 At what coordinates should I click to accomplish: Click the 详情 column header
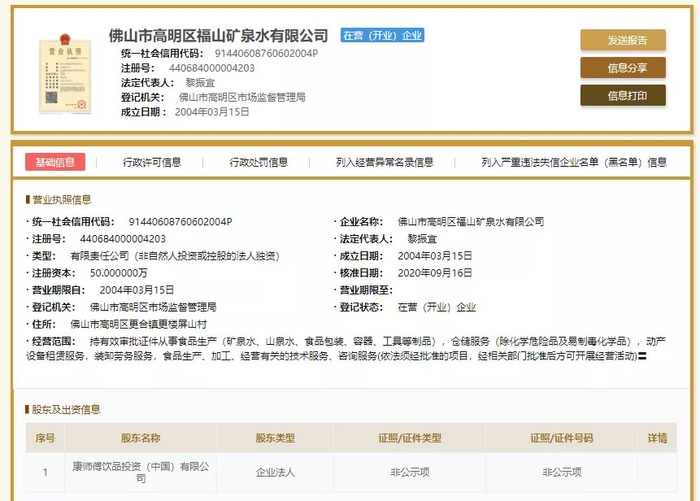[657, 438]
